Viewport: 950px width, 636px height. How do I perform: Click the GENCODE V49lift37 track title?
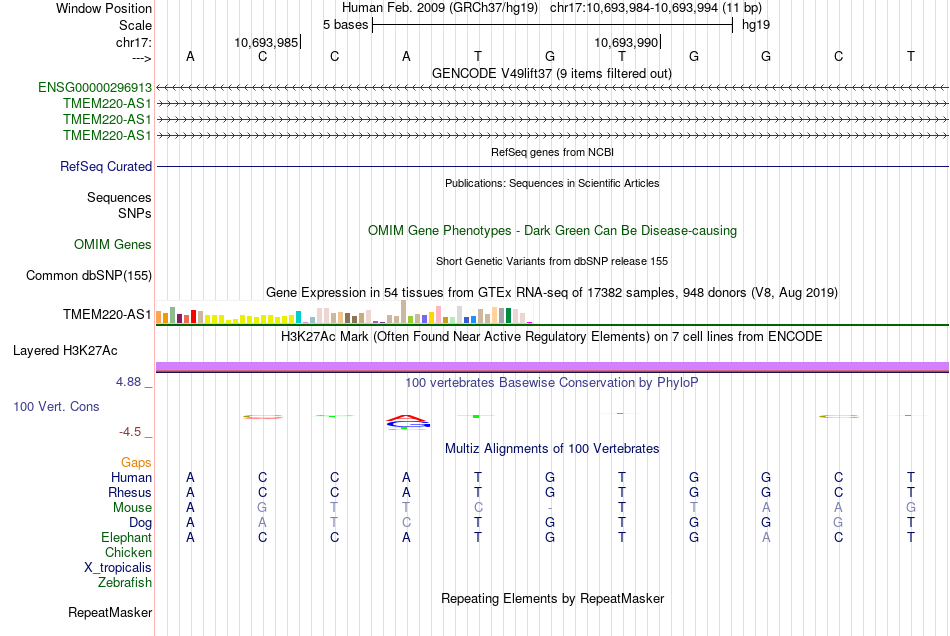coord(552,74)
